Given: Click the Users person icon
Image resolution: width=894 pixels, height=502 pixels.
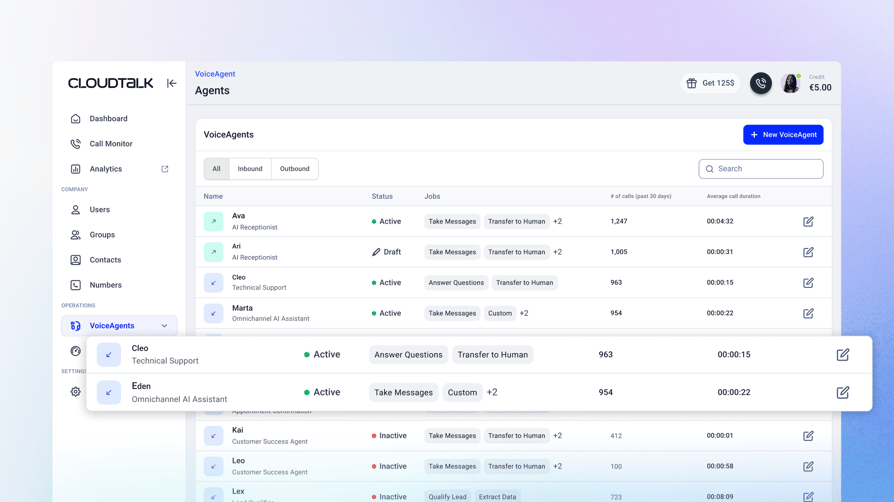Looking at the screenshot, I should pyautogui.click(x=75, y=209).
